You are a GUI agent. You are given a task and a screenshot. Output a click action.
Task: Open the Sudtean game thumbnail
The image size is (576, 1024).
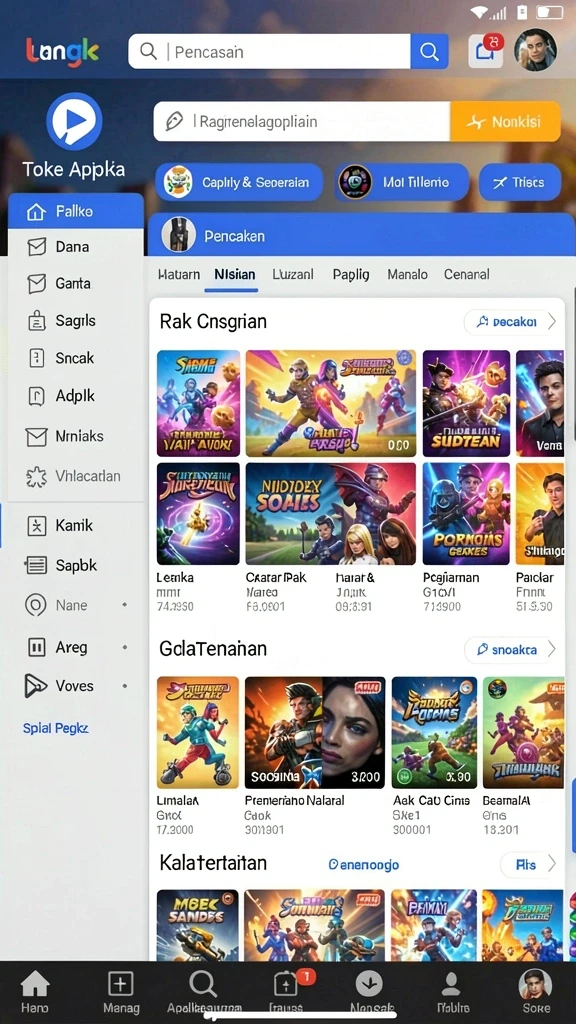pos(466,403)
